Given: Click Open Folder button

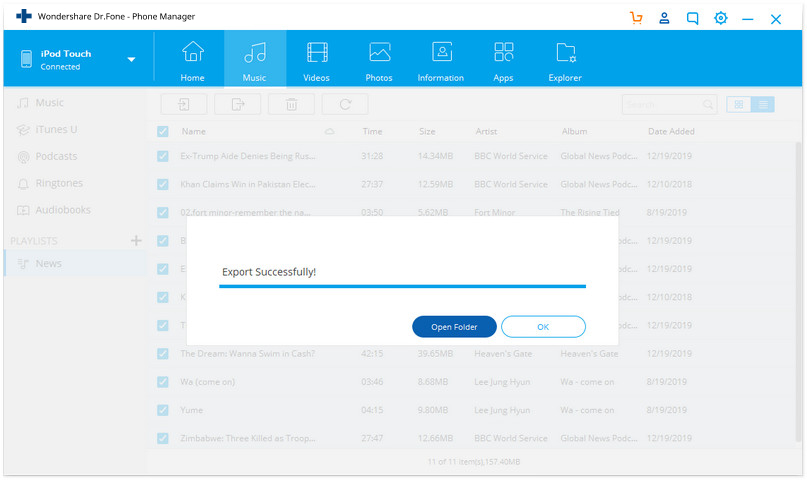Looking at the screenshot, I should tap(454, 327).
